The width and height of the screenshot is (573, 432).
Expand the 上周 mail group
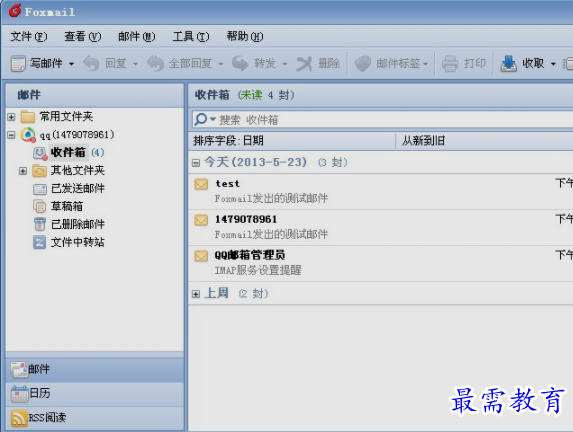196,294
